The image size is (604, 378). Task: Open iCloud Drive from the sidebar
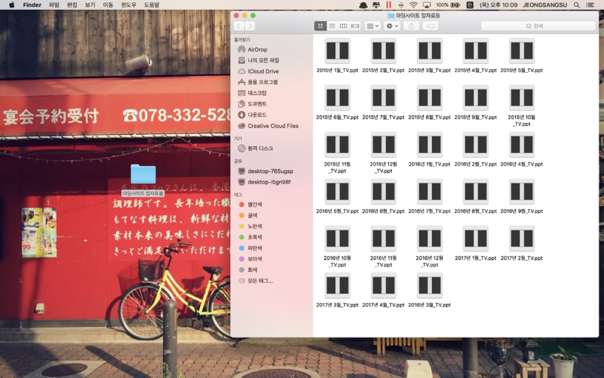pos(258,71)
